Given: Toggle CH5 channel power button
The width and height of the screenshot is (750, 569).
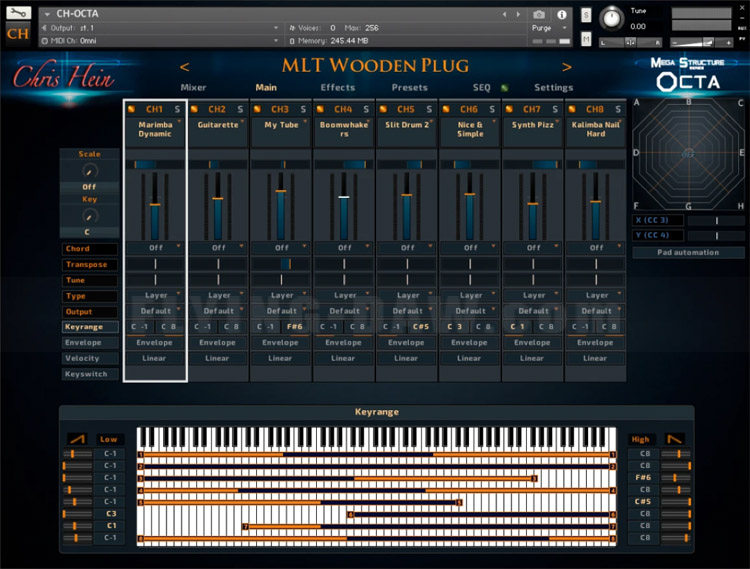Looking at the screenshot, I should pos(383,109).
